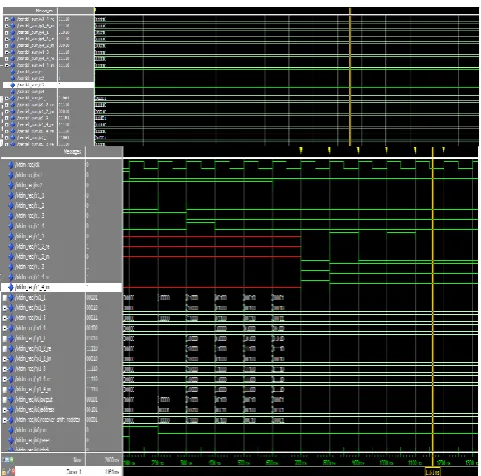The image size is (481, 476).
Task: Select the clk signal's blue diamond icon
Action: tap(11, 165)
